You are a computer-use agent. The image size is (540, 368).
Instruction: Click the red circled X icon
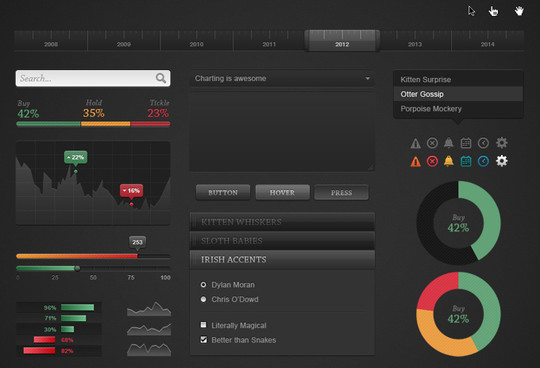(432, 161)
